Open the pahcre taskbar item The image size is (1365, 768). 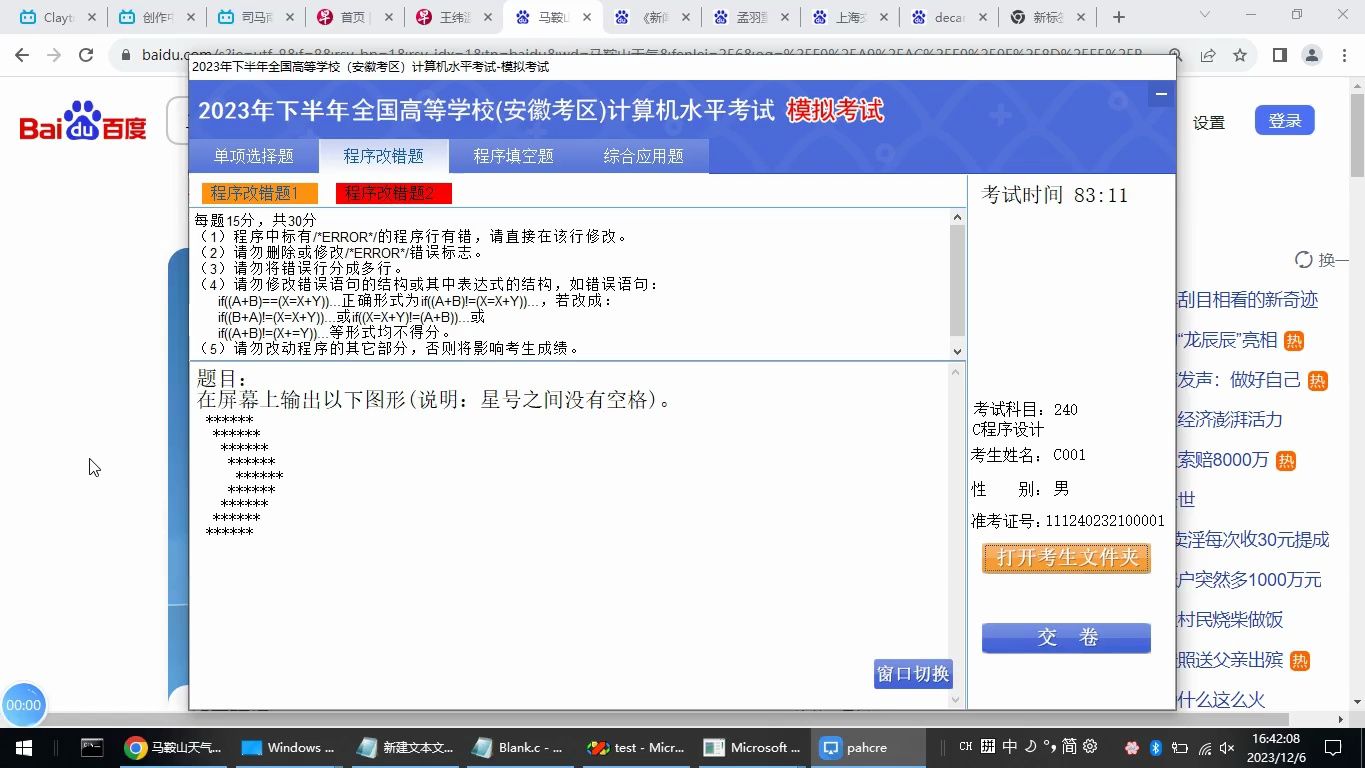870,747
